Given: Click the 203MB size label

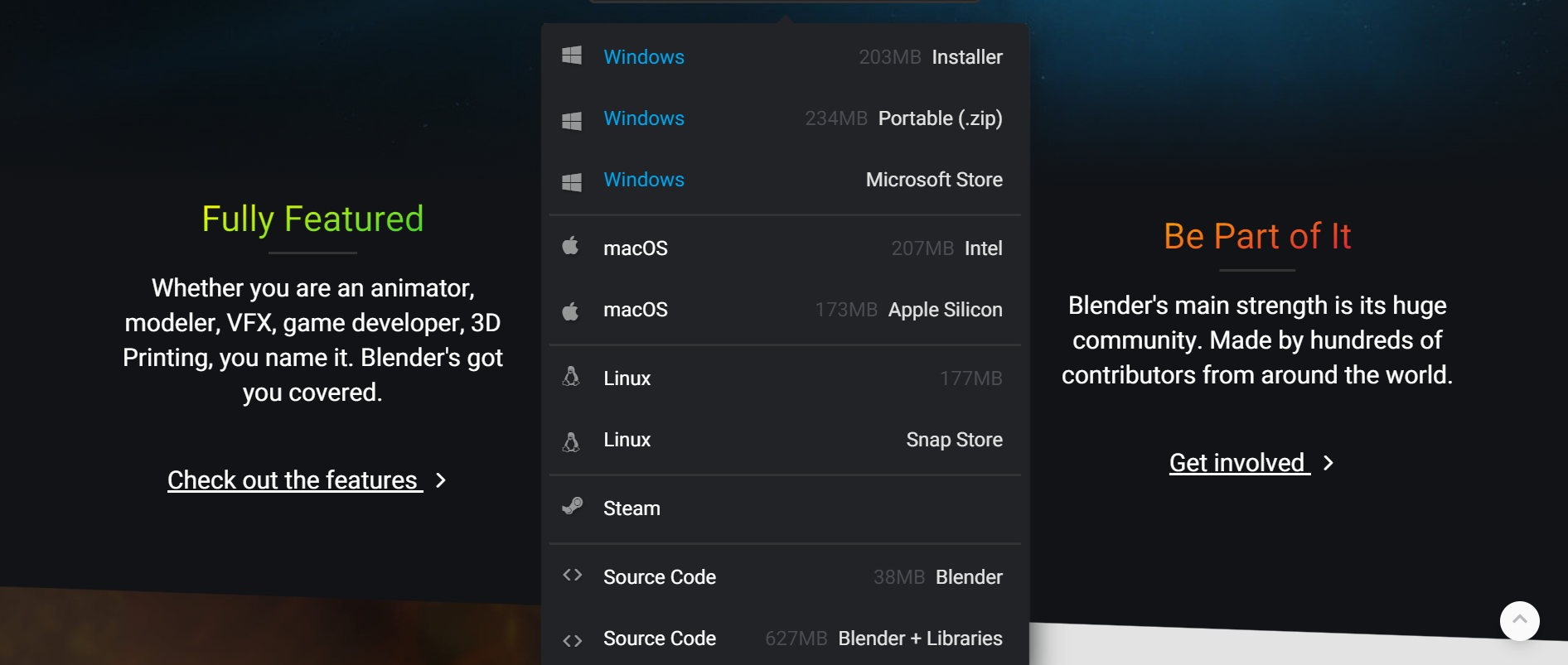Looking at the screenshot, I should 890,57.
